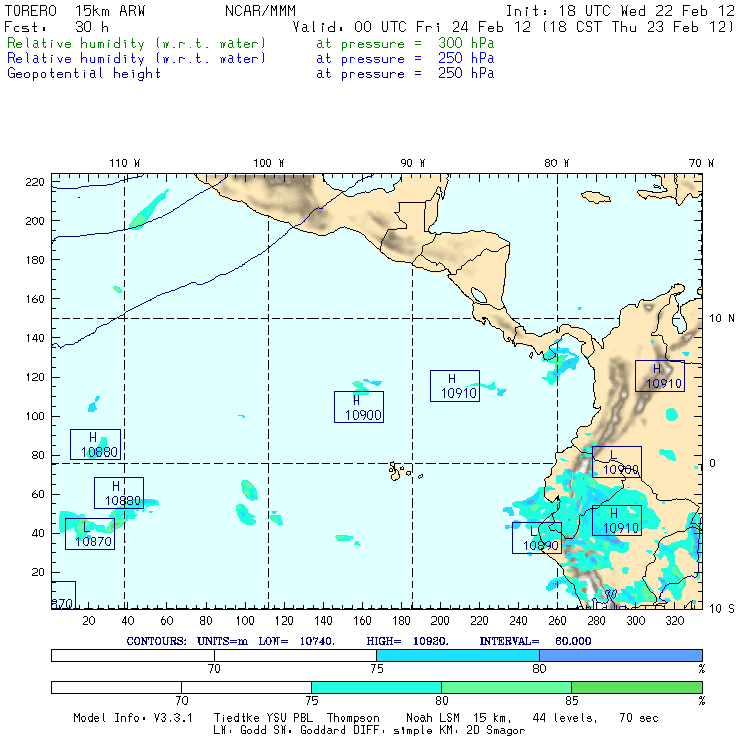Click the "HIGH= 10920." contour value

407,641
